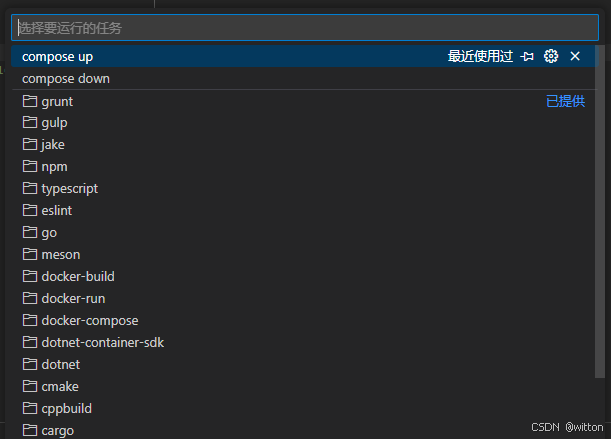Click the grunt folder icon

click(x=29, y=101)
